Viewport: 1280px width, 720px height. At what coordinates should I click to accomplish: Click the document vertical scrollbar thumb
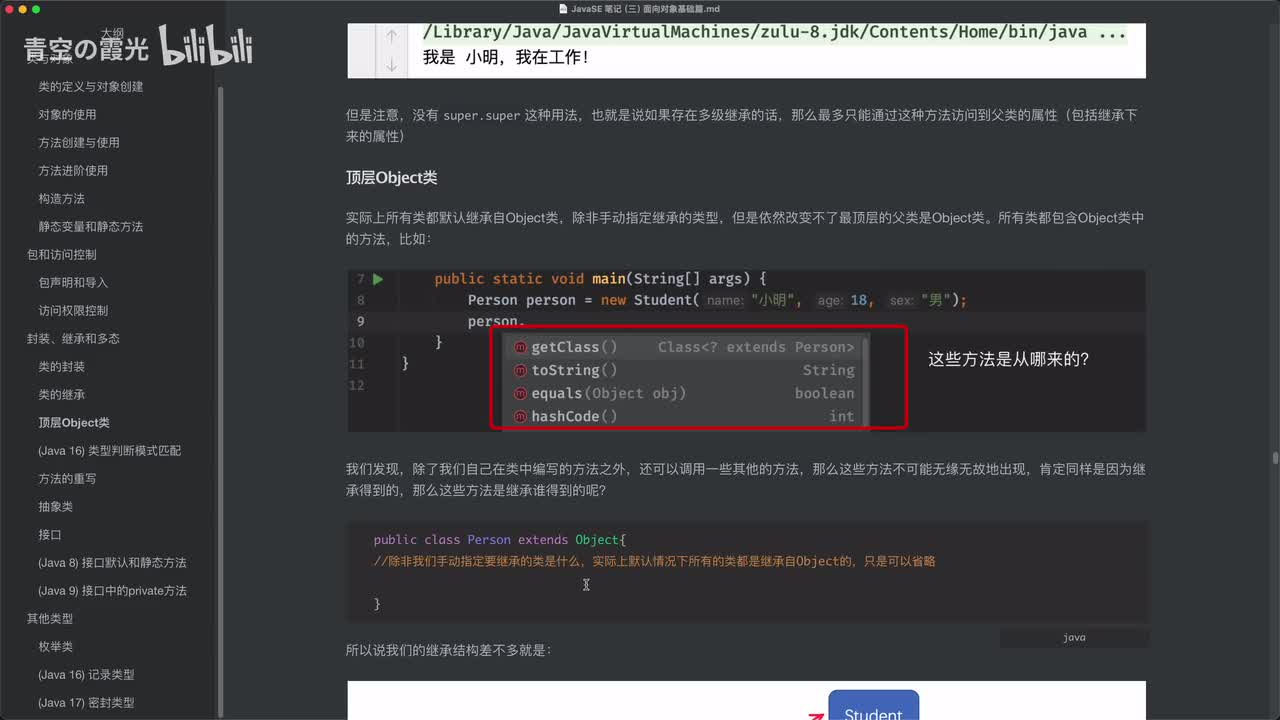tap(1275, 458)
